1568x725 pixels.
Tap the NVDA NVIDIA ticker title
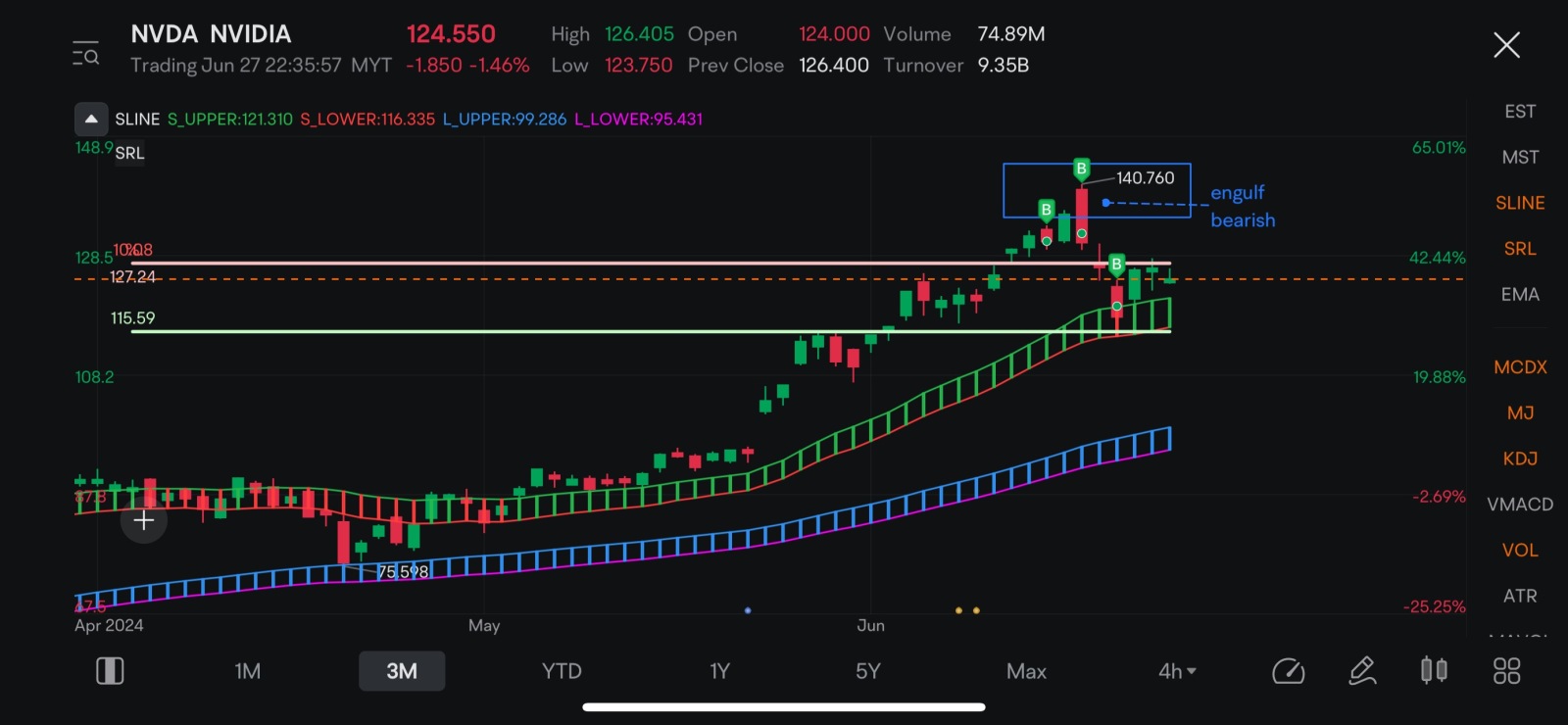(x=211, y=34)
